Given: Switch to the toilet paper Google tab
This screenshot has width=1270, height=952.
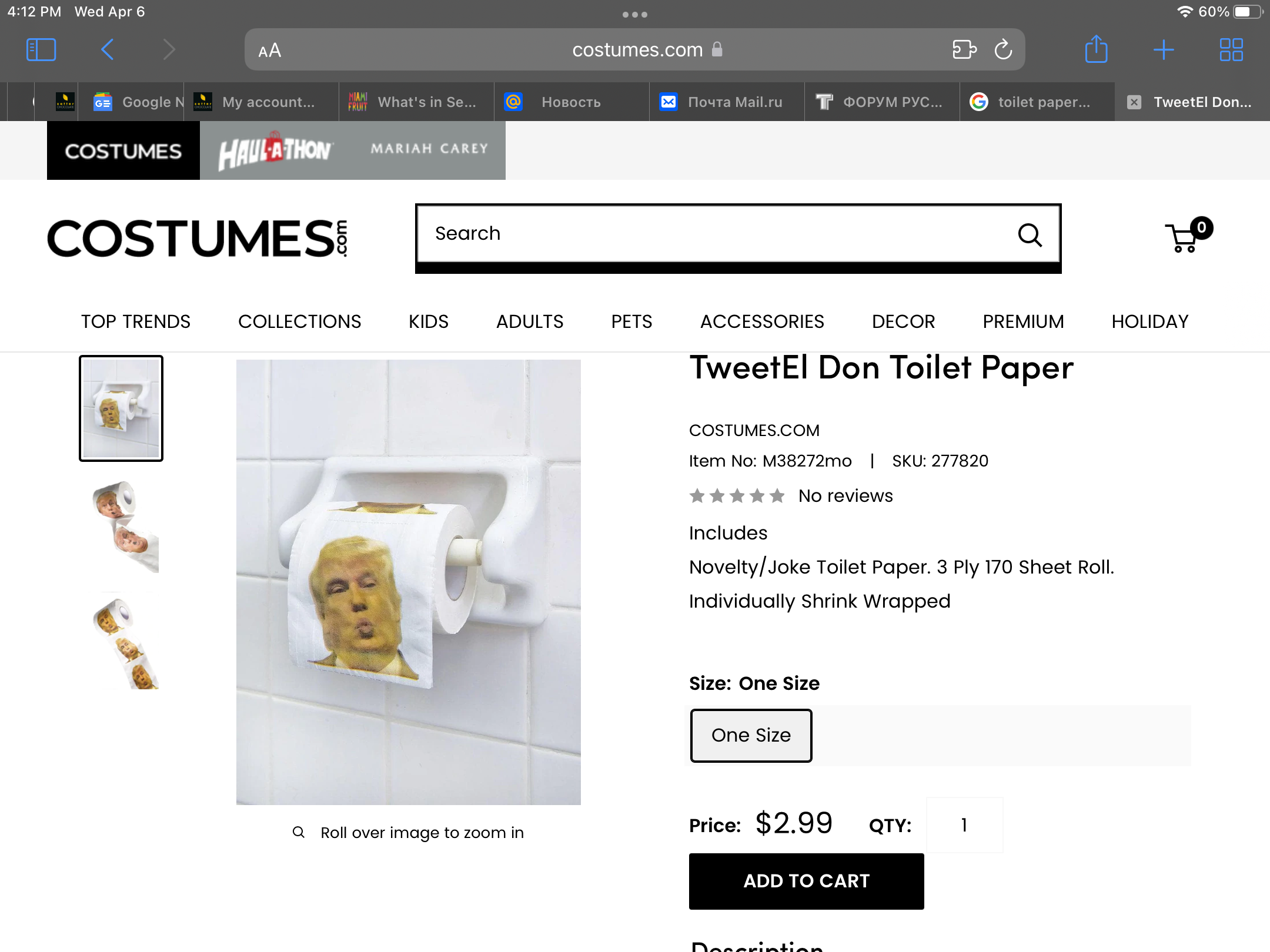Looking at the screenshot, I should pos(1037,102).
